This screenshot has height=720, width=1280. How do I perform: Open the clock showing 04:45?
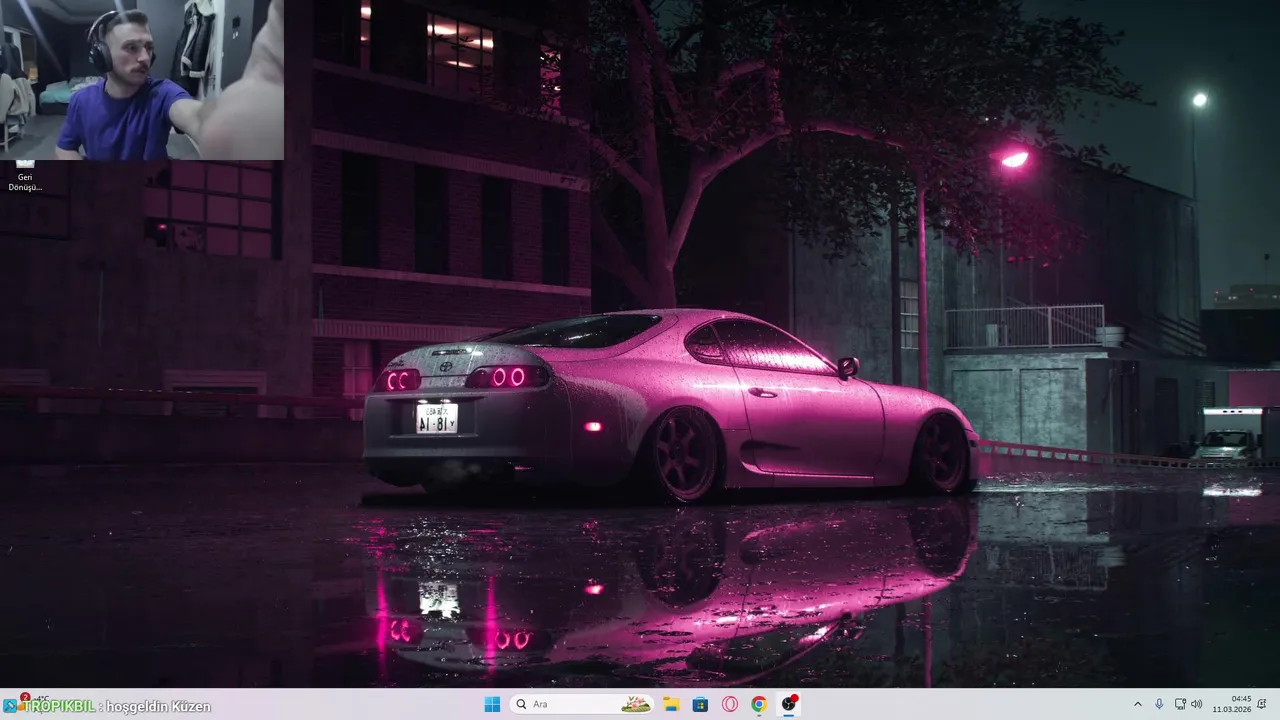point(1232,704)
